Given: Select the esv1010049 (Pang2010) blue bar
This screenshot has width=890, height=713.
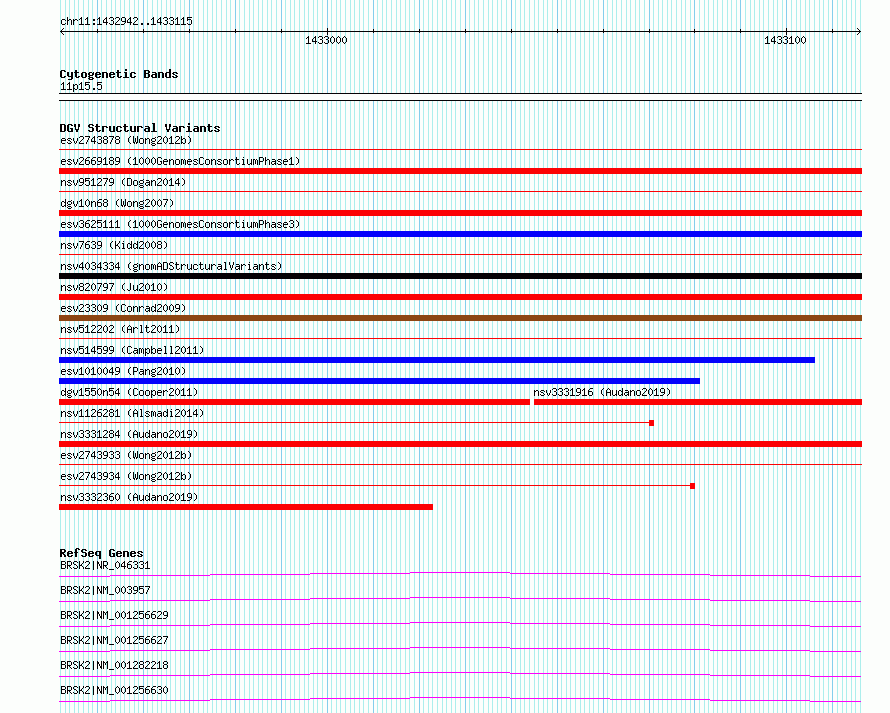Looking at the screenshot, I should (x=379, y=381).
